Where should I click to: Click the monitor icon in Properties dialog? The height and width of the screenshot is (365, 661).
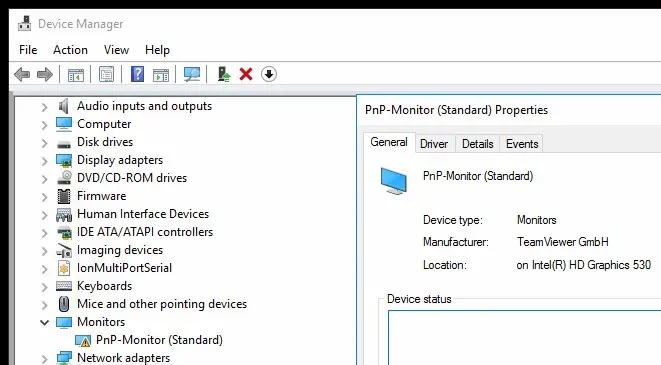click(x=393, y=181)
